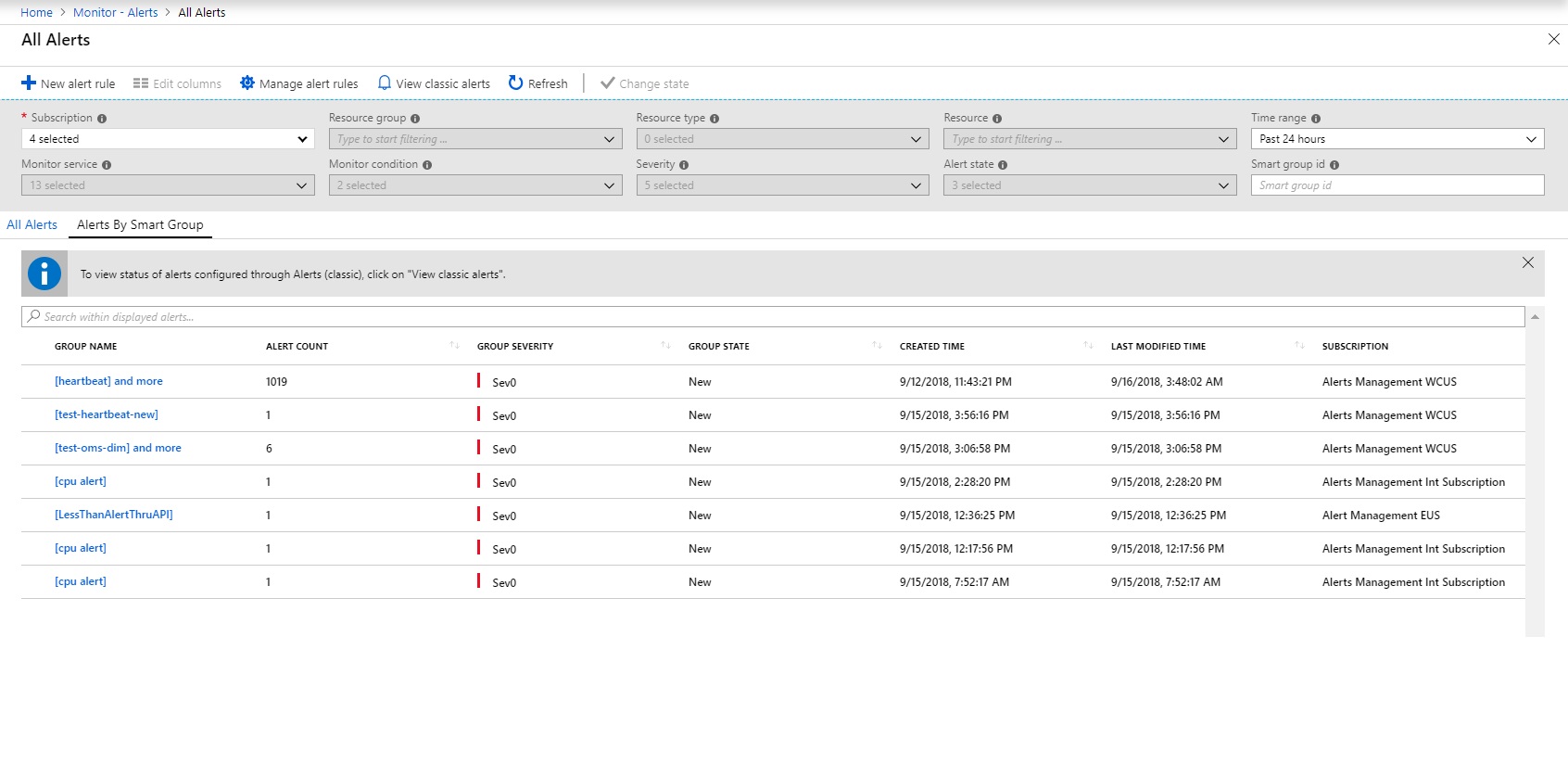Dismiss the classic alerts info banner
1568x777 pixels.
[1528, 263]
